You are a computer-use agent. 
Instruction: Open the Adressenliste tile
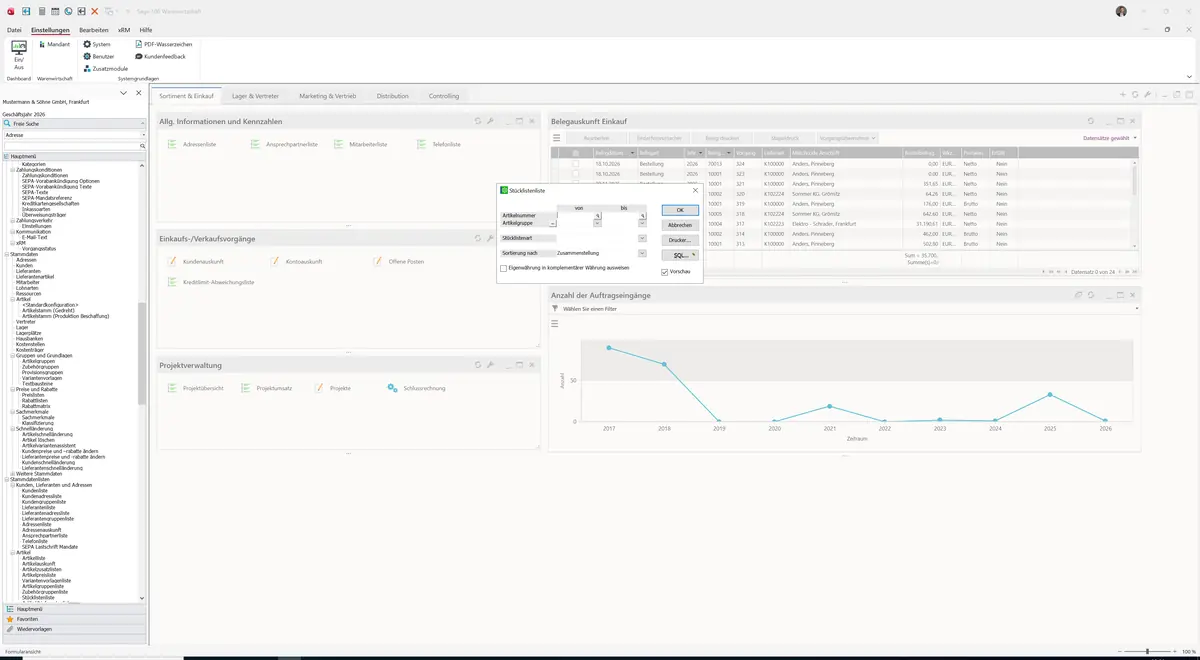click(192, 144)
